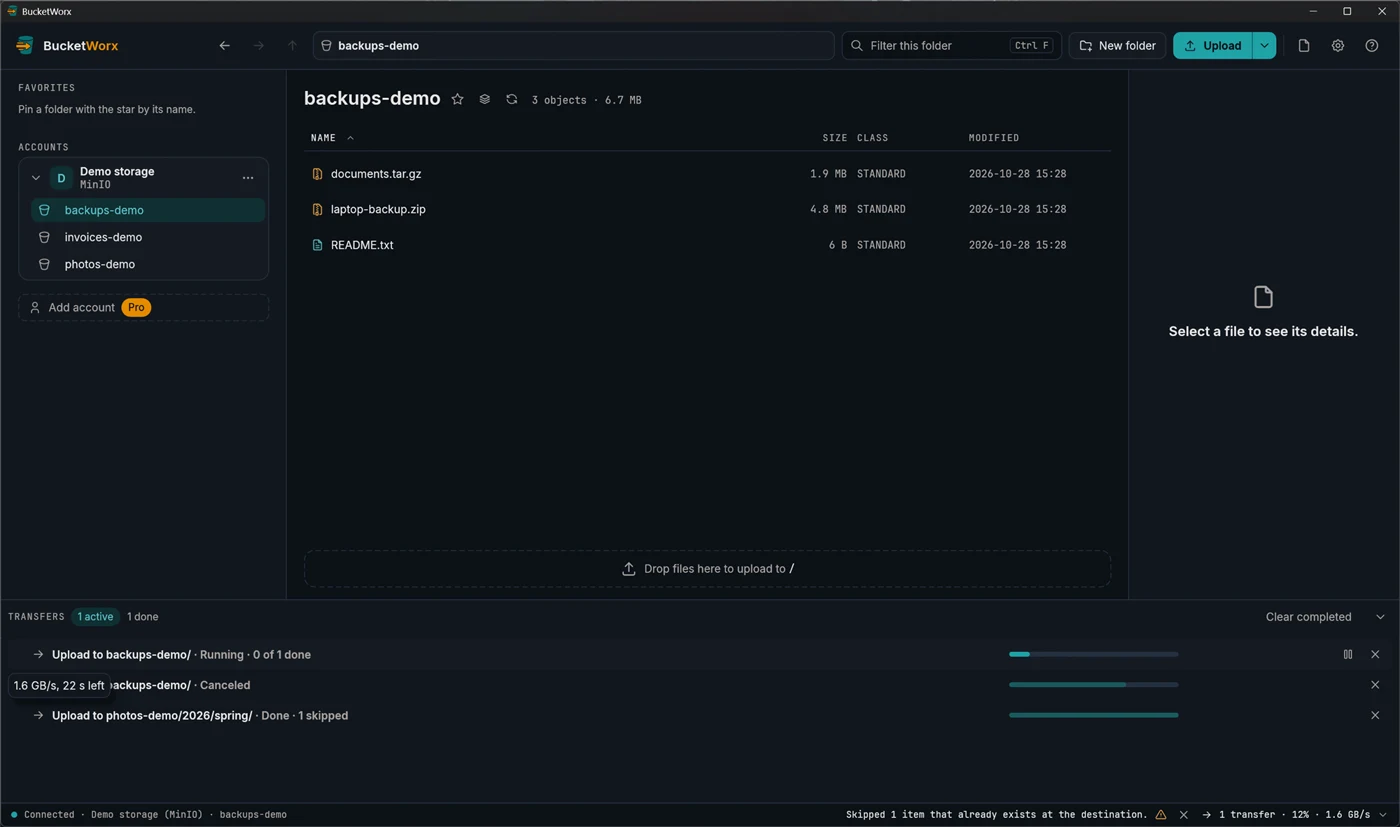Go back with the left arrow

pyautogui.click(x=224, y=46)
